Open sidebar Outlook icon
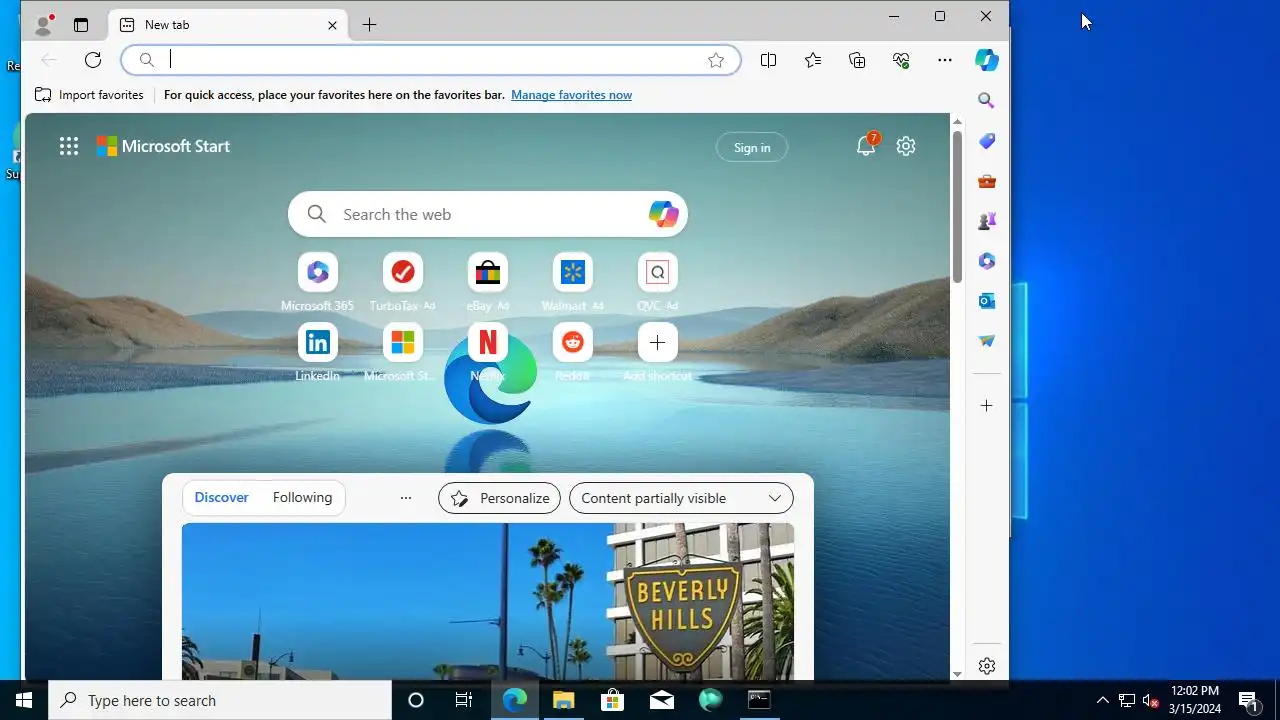1280x720 pixels. coord(987,301)
